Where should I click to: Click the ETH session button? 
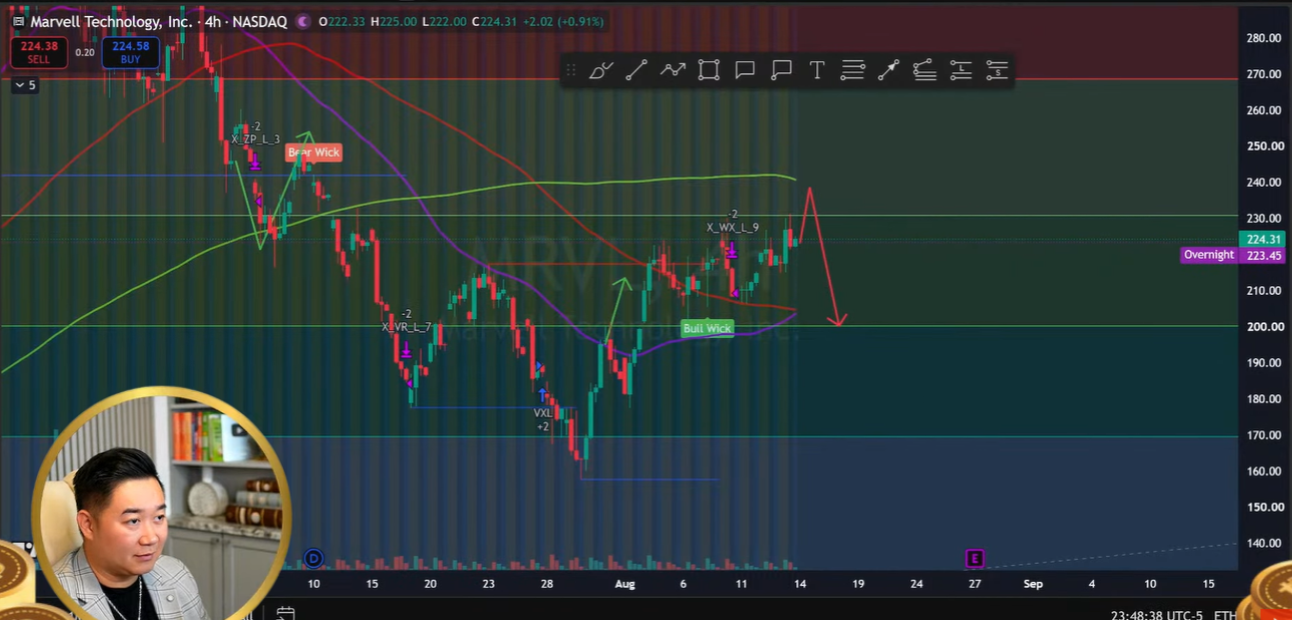(x=1225, y=615)
